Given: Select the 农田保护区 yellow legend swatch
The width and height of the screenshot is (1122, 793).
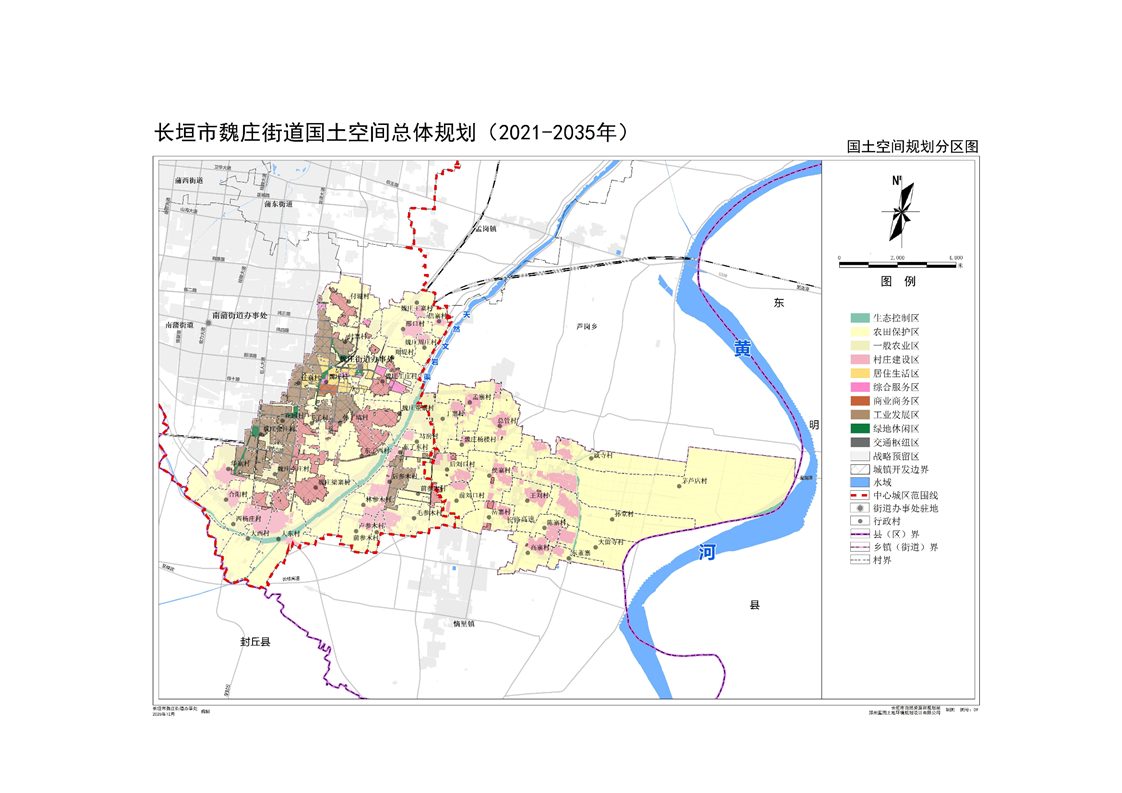Looking at the screenshot, I should [857, 331].
